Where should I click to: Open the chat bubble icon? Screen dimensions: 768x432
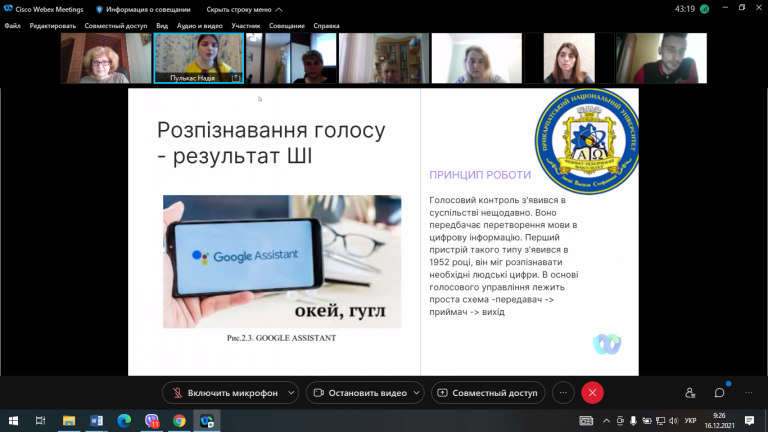coord(719,393)
